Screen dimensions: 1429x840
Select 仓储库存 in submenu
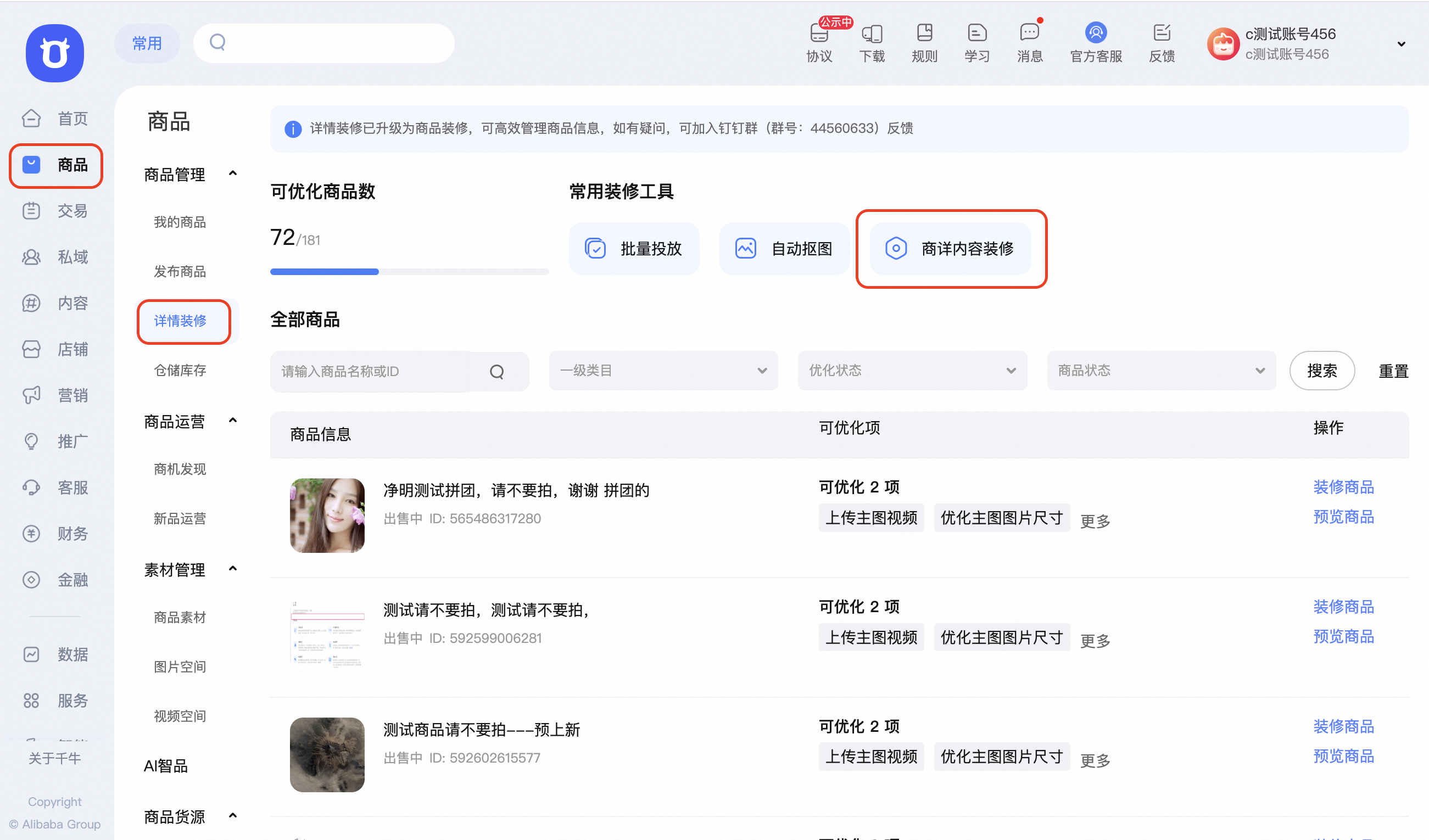[180, 370]
